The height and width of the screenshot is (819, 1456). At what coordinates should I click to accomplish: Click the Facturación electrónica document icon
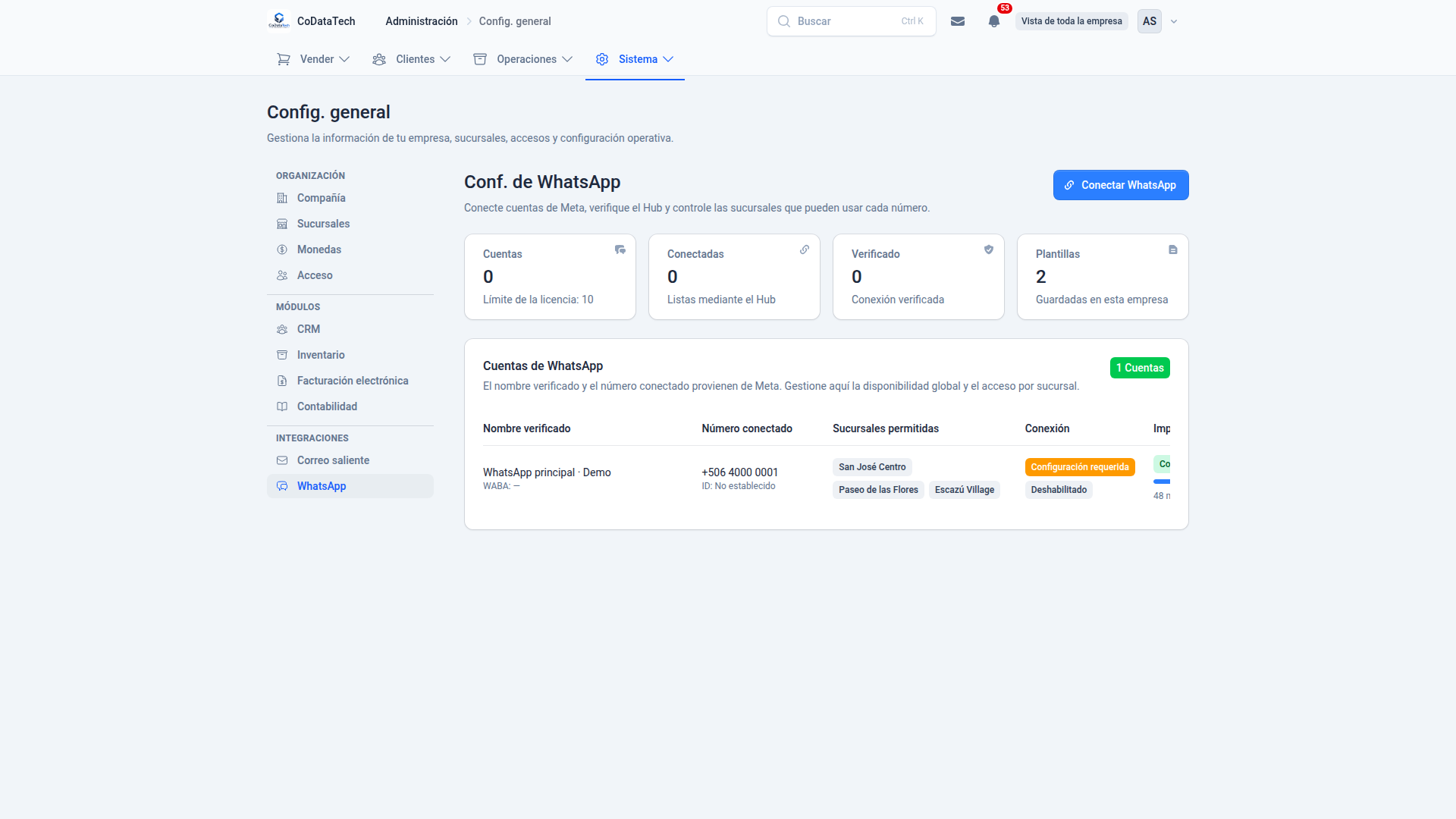(x=282, y=381)
